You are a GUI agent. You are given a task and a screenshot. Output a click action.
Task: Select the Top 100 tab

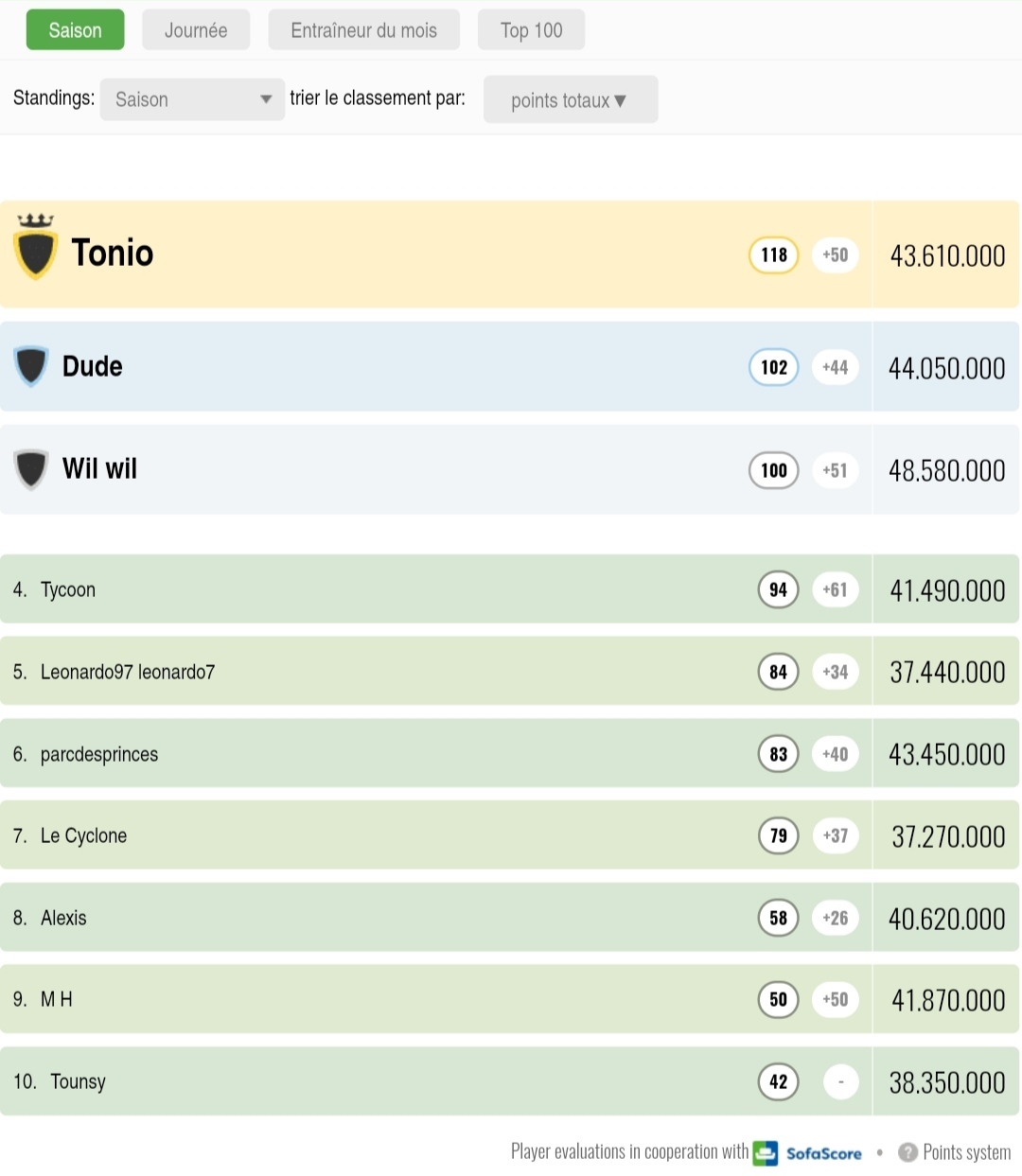[531, 30]
